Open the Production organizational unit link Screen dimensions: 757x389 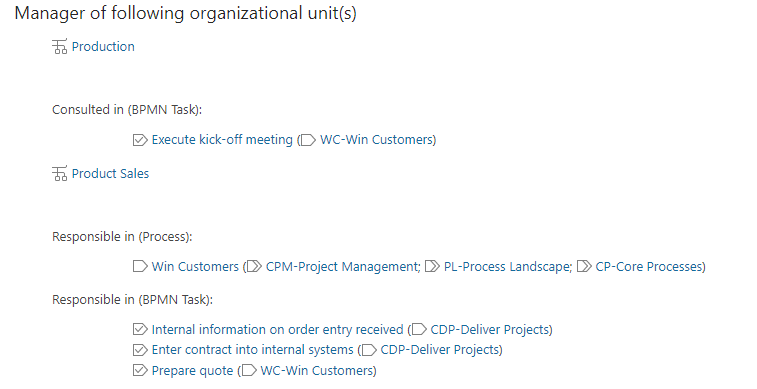tap(103, 47)
